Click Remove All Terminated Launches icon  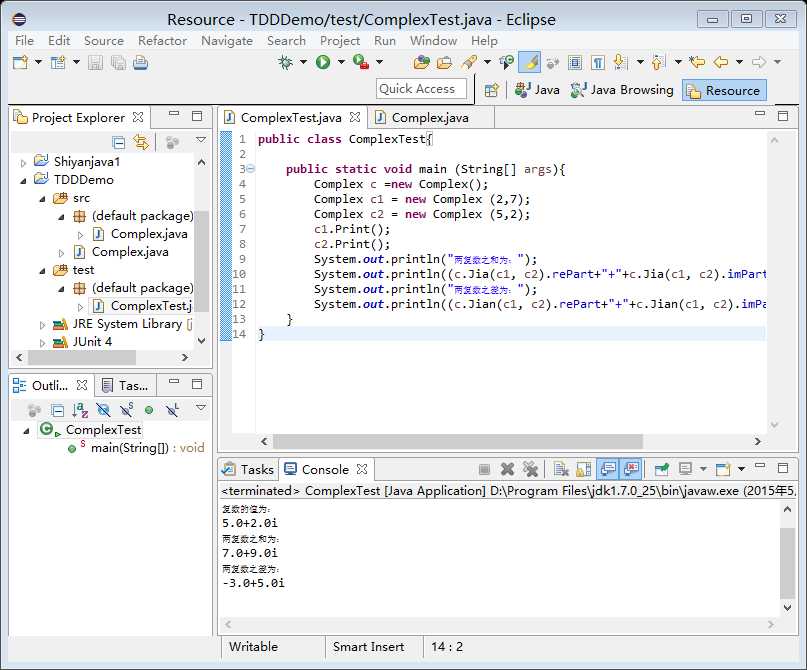(x=530, y=469)
